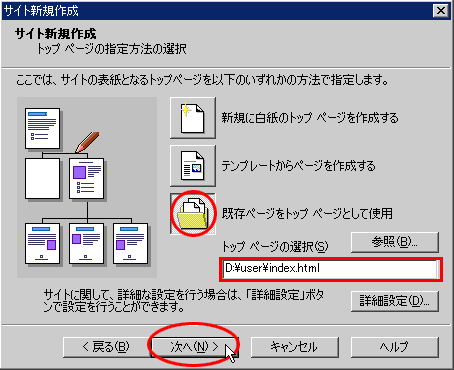Select the new blank top page icon

tap(193, 118)
